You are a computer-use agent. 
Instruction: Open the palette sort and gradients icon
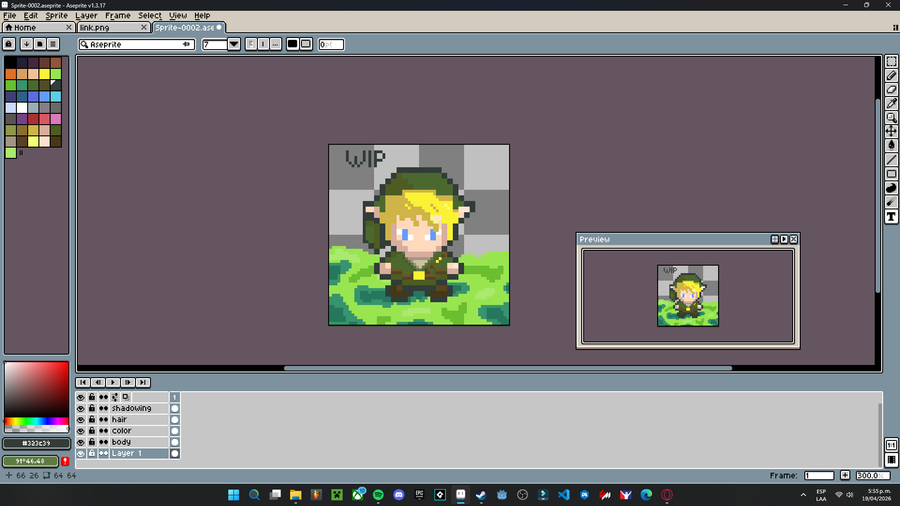pyautogui.click(x=26, y=44)
